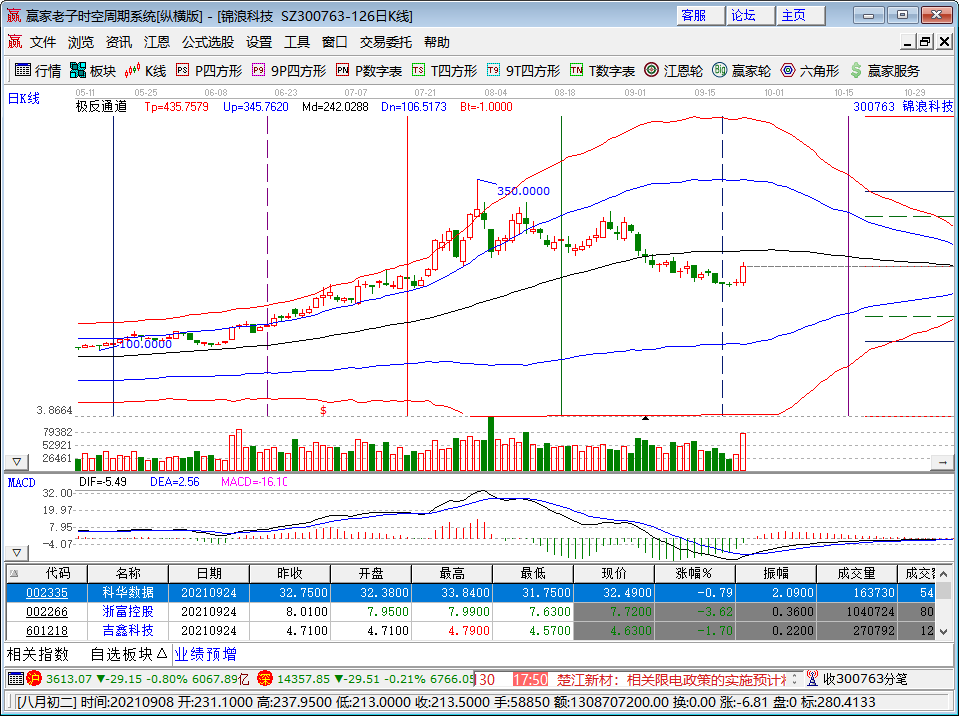Click the $ marker on the chart
Screen dimensions: 959x716
pos(324,410)
